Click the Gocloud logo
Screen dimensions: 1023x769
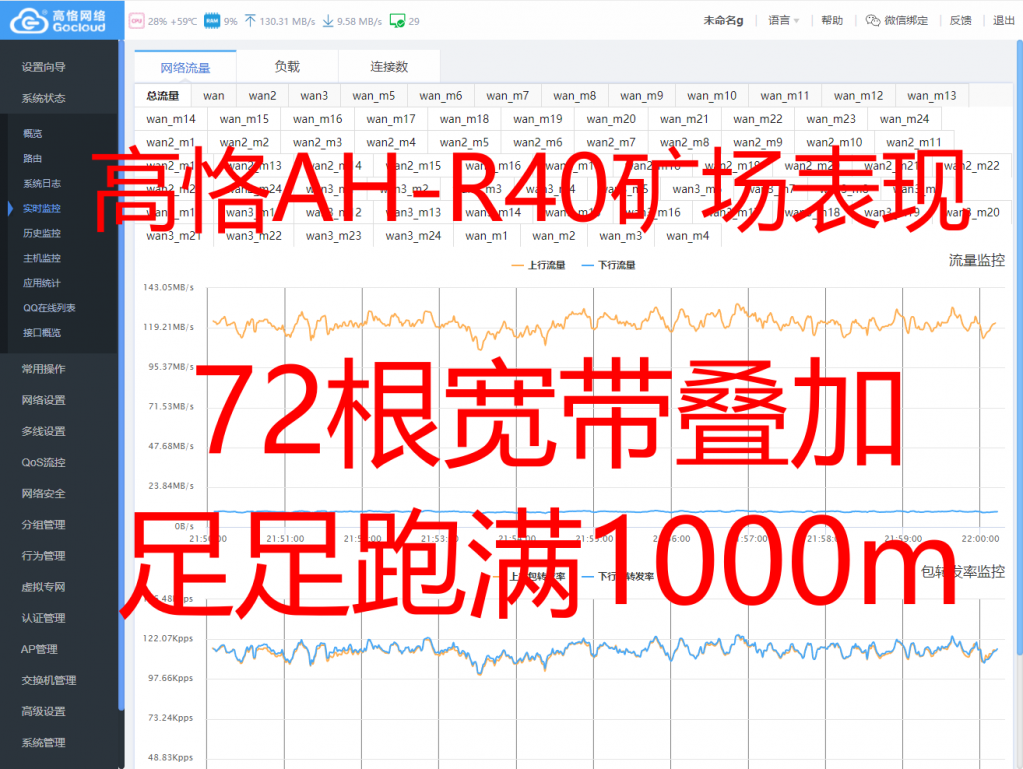[59, 20]
